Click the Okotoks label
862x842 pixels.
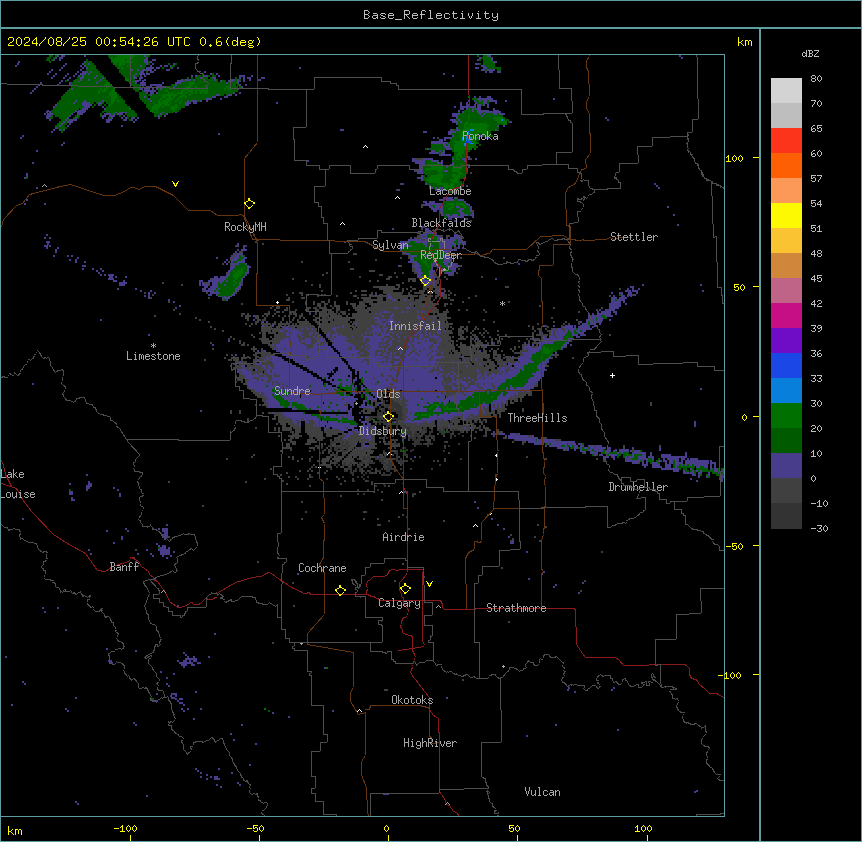(412, 700)
